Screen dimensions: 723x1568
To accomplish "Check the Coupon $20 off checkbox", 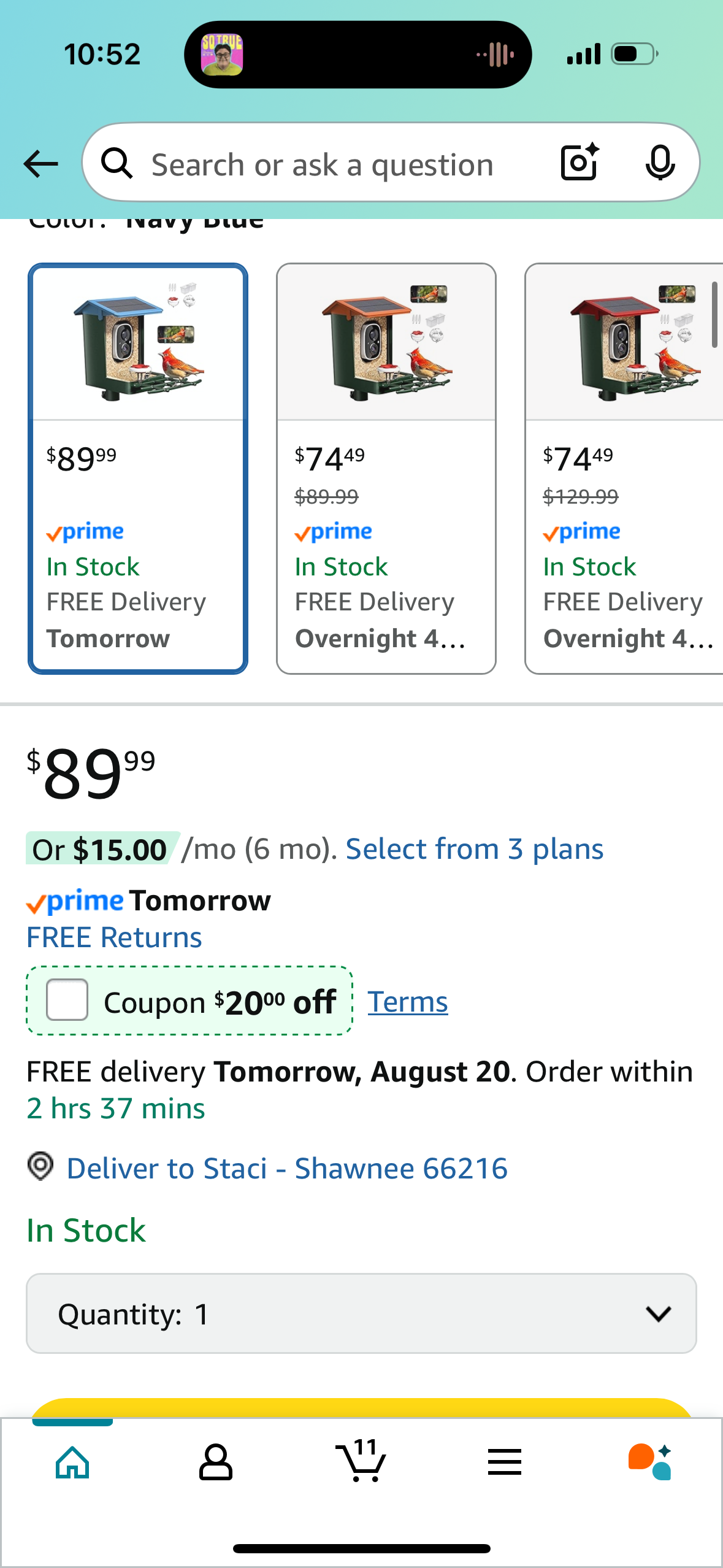I will coord(67,1000).
